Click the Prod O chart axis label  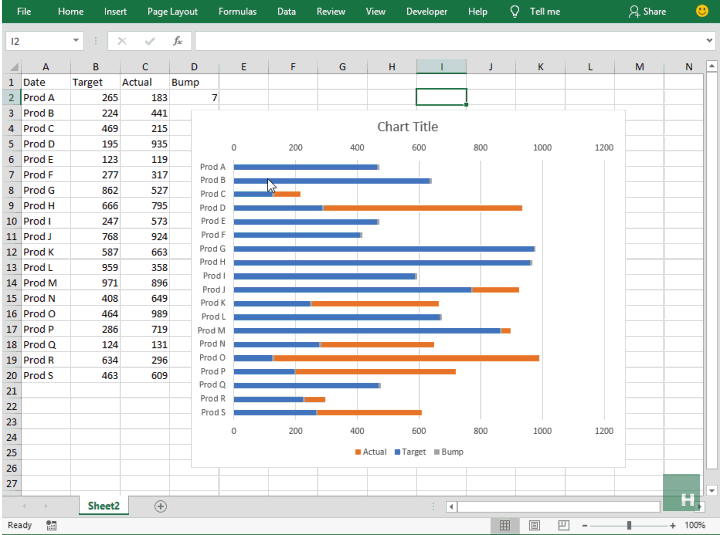212,358
